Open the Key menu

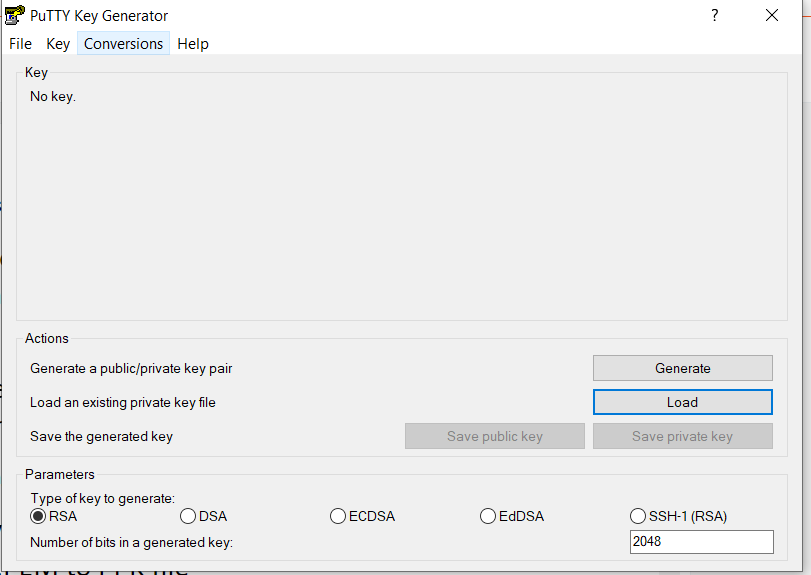[x=58, y=44]
